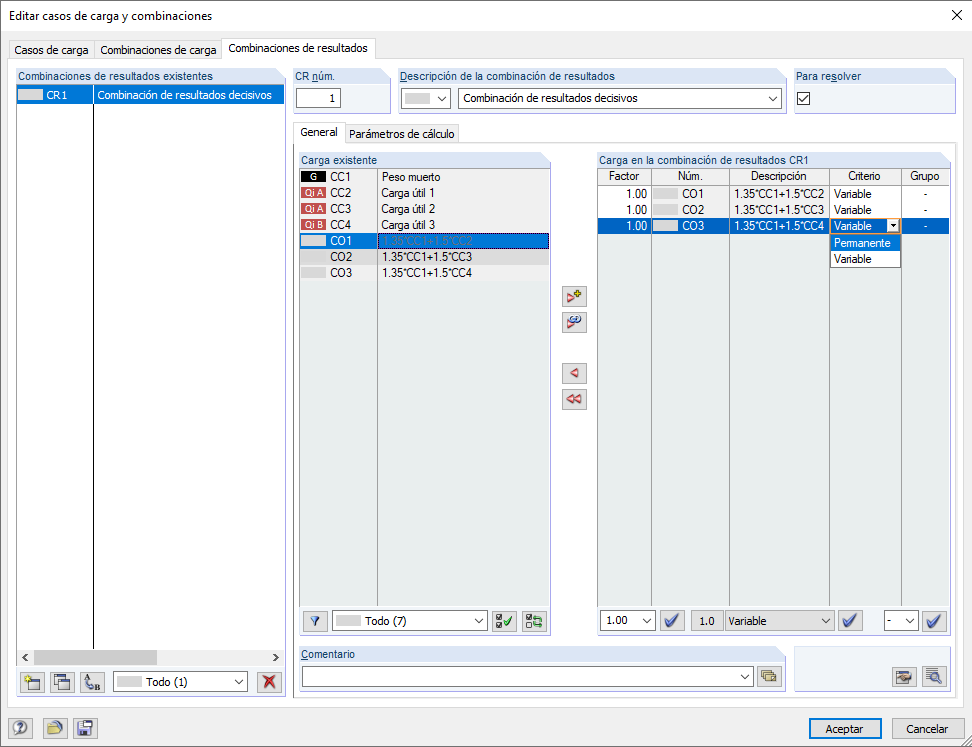Click the Cancelar button
Viewport: 972px width, 747px height.
pyautogui.click(x=927, y=729)
